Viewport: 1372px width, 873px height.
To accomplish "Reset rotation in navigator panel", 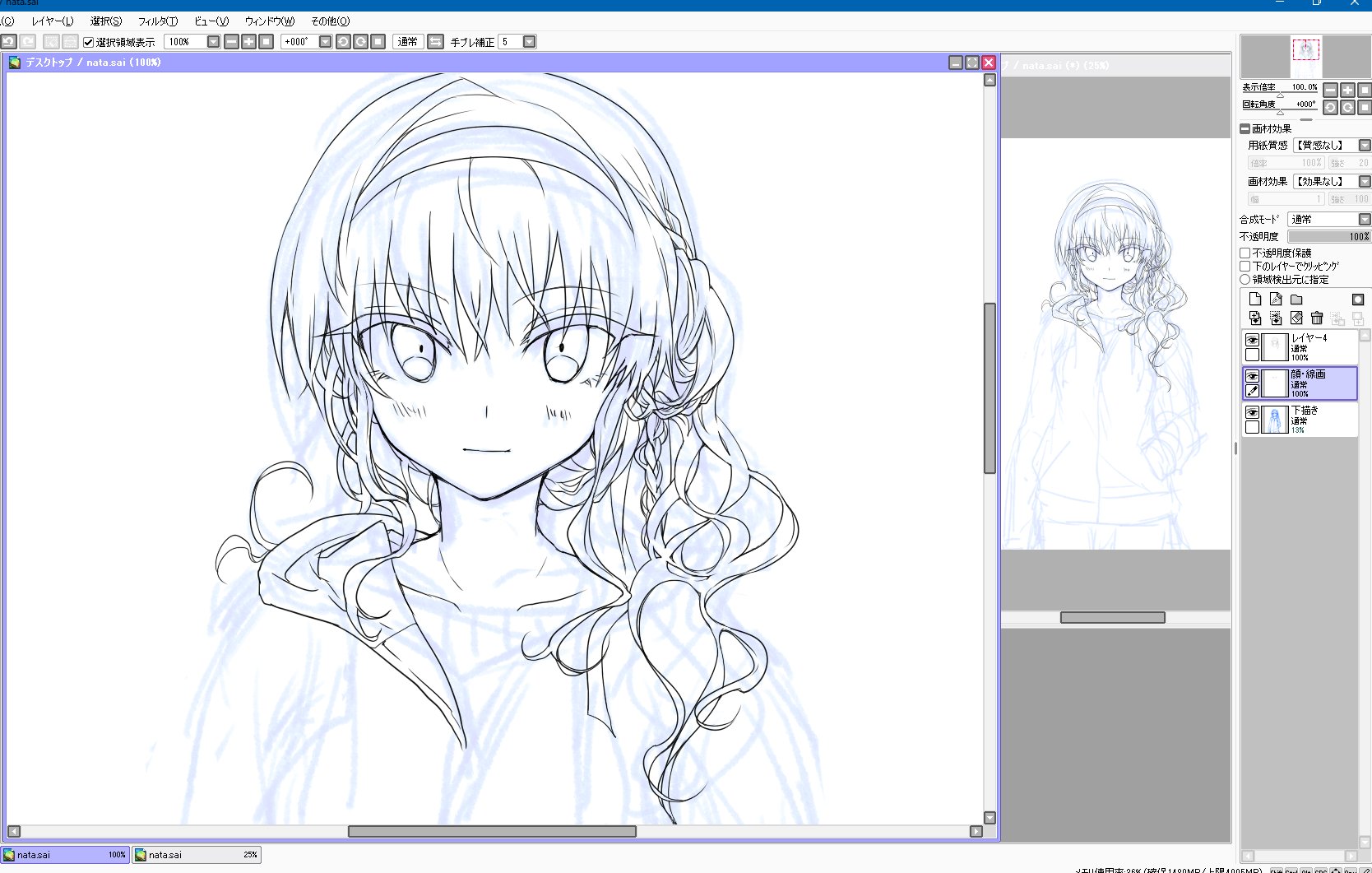I will pos(1365,107).
